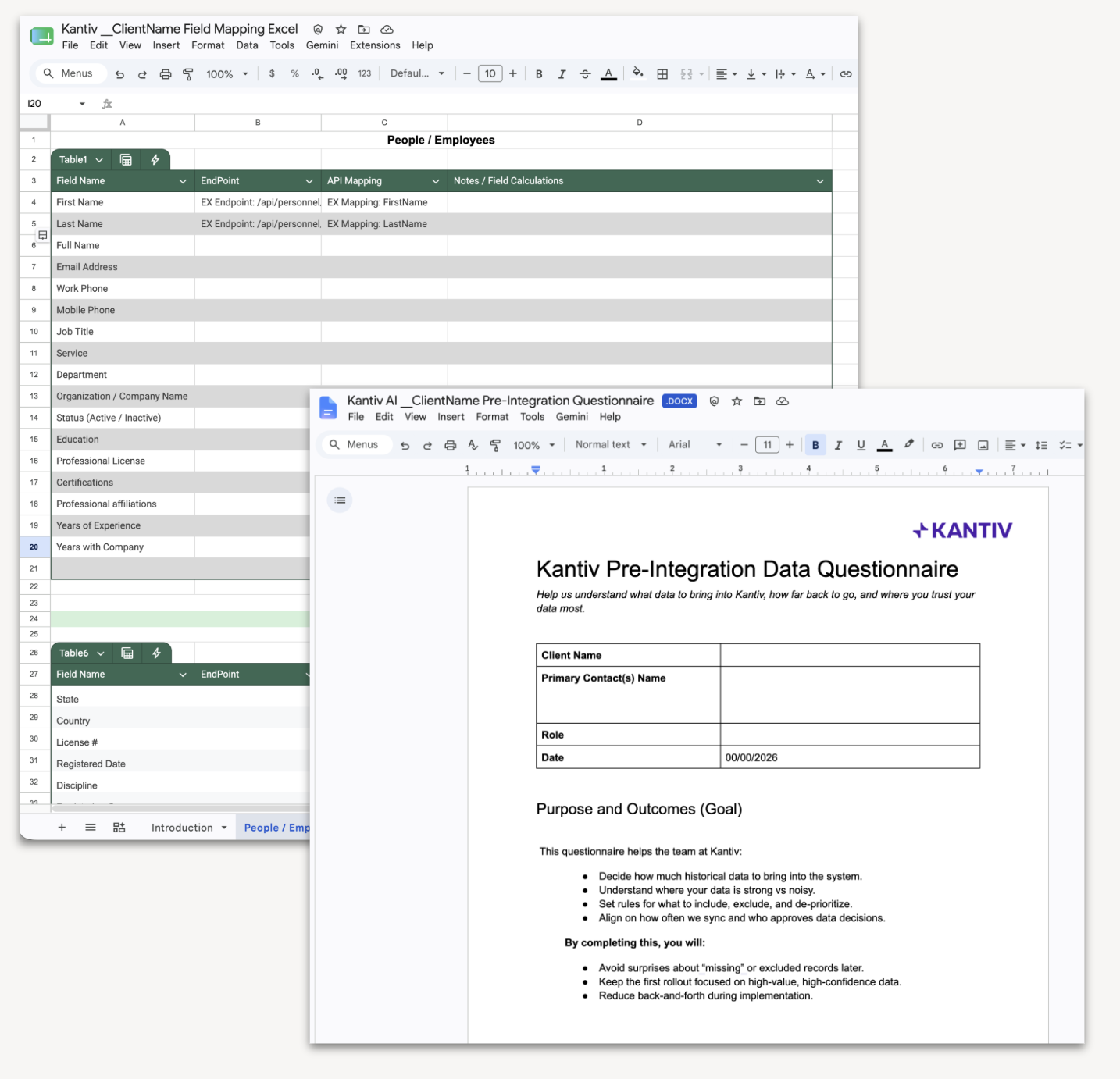Image resolution: width=1120 pixels, height=1079 pixels.
Task: Increase font size in the Docs toolbar
Action: pos(790,445)
